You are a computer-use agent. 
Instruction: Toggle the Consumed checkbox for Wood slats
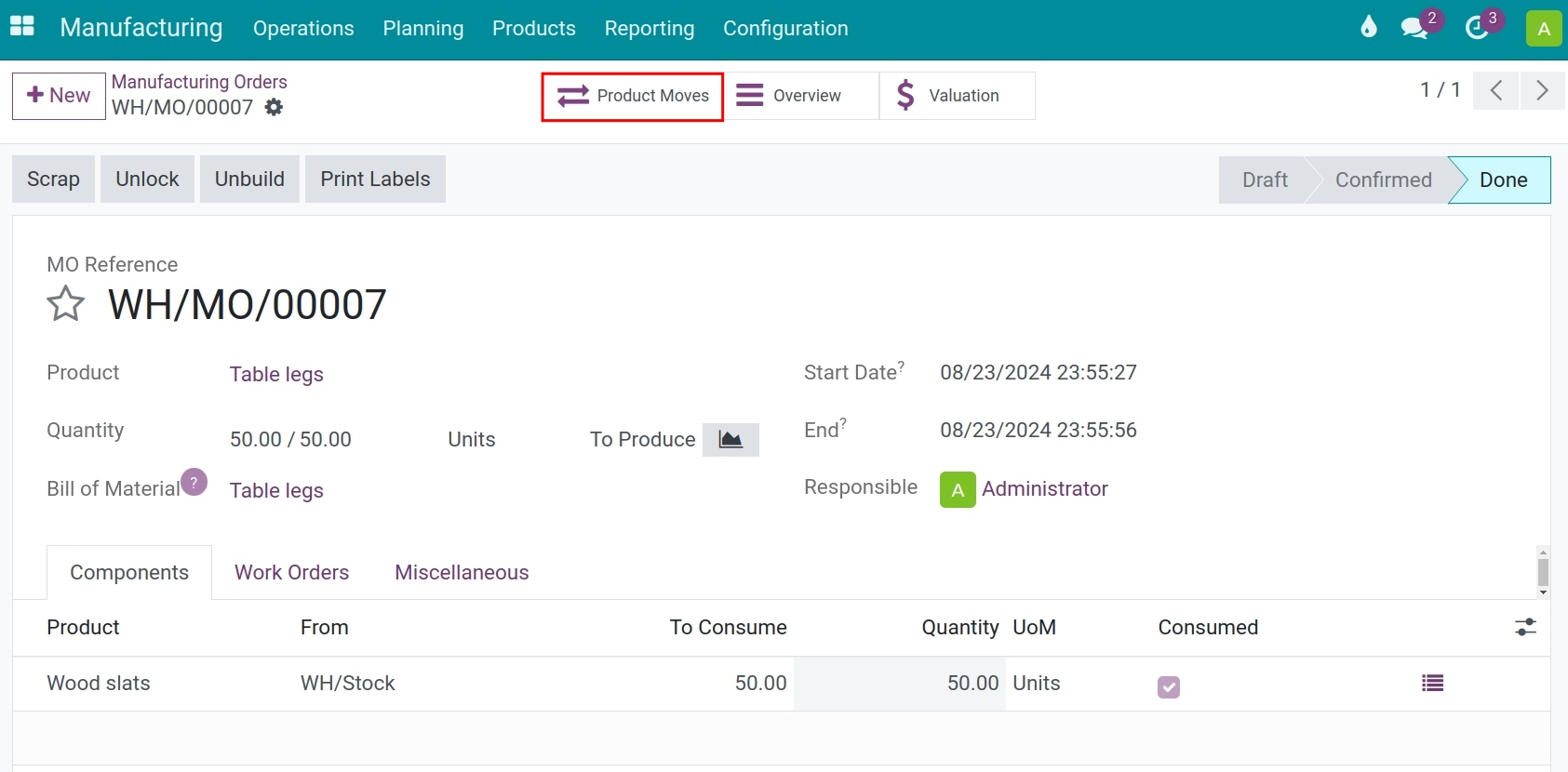pos(1169,686)
